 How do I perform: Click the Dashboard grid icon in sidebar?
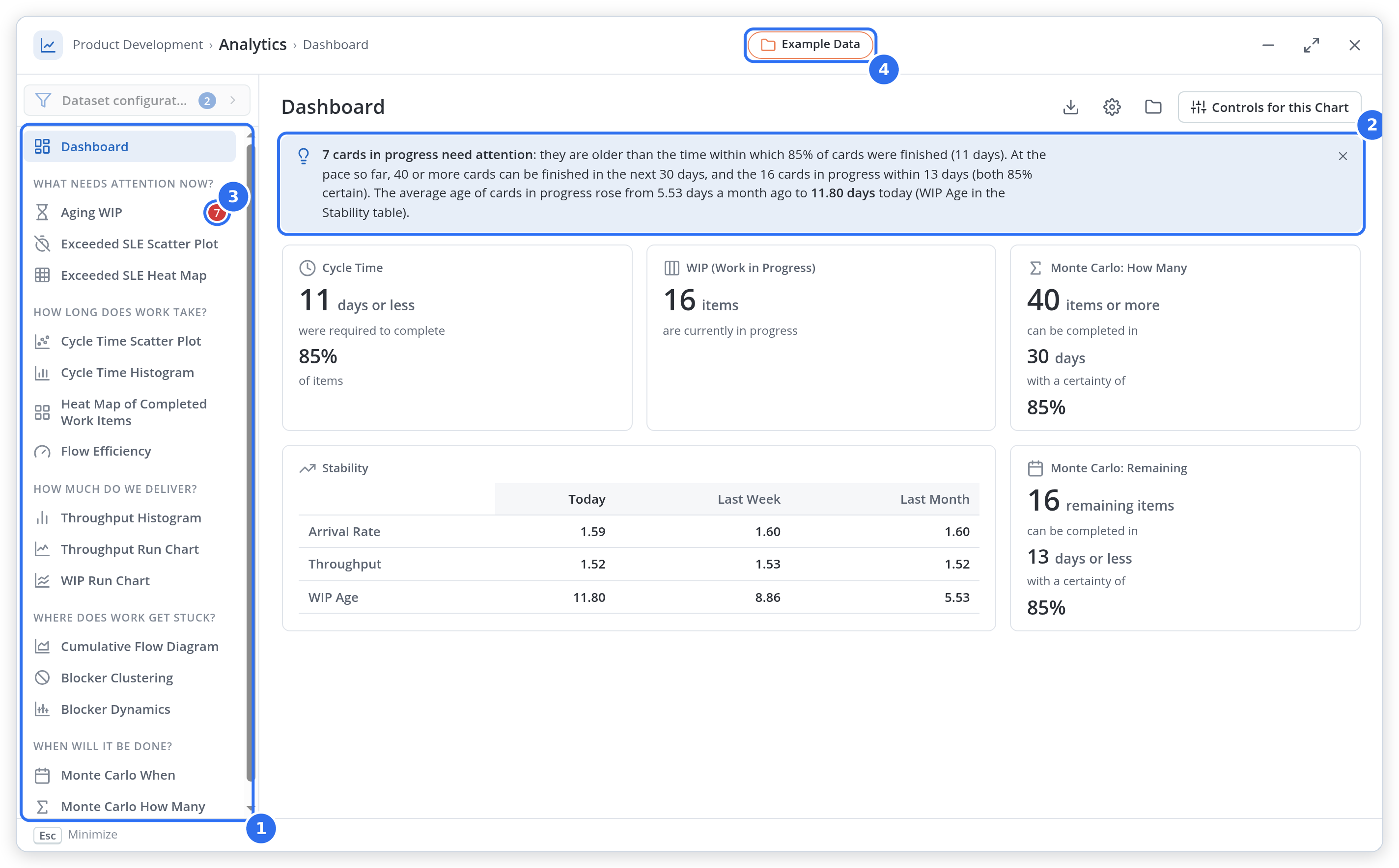(x=42, y=146)
